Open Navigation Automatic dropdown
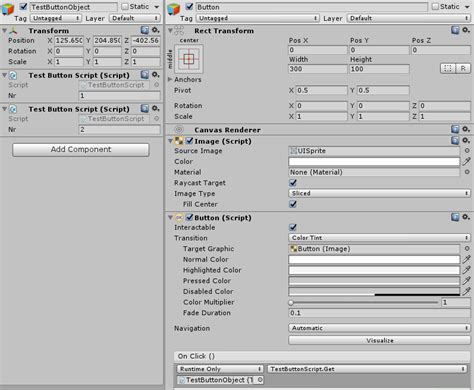474x390 pixels. tap(379, 328)
